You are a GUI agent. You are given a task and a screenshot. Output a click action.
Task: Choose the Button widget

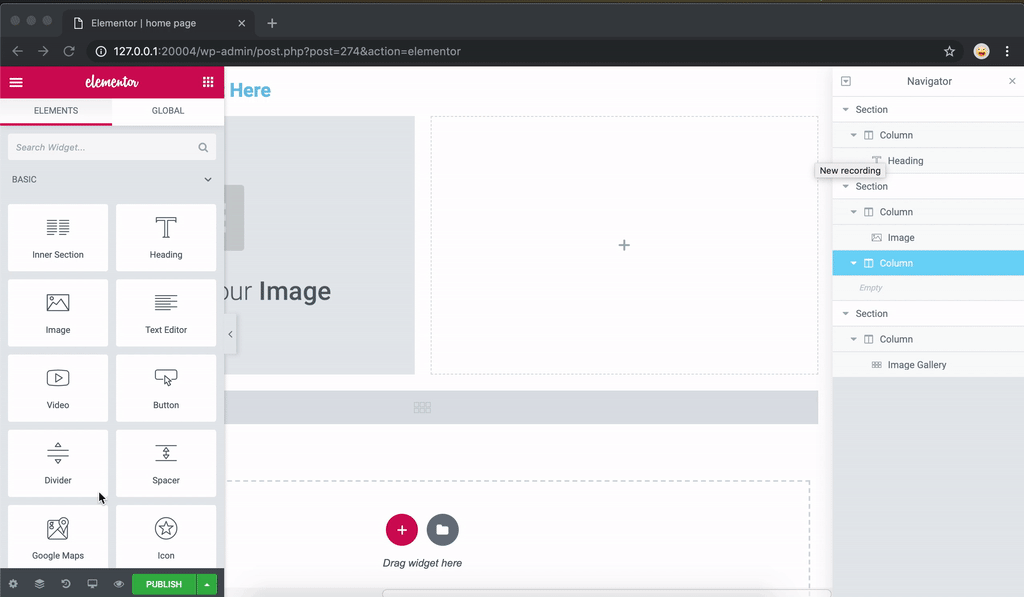pyautogui.click(x=166, y=388)
